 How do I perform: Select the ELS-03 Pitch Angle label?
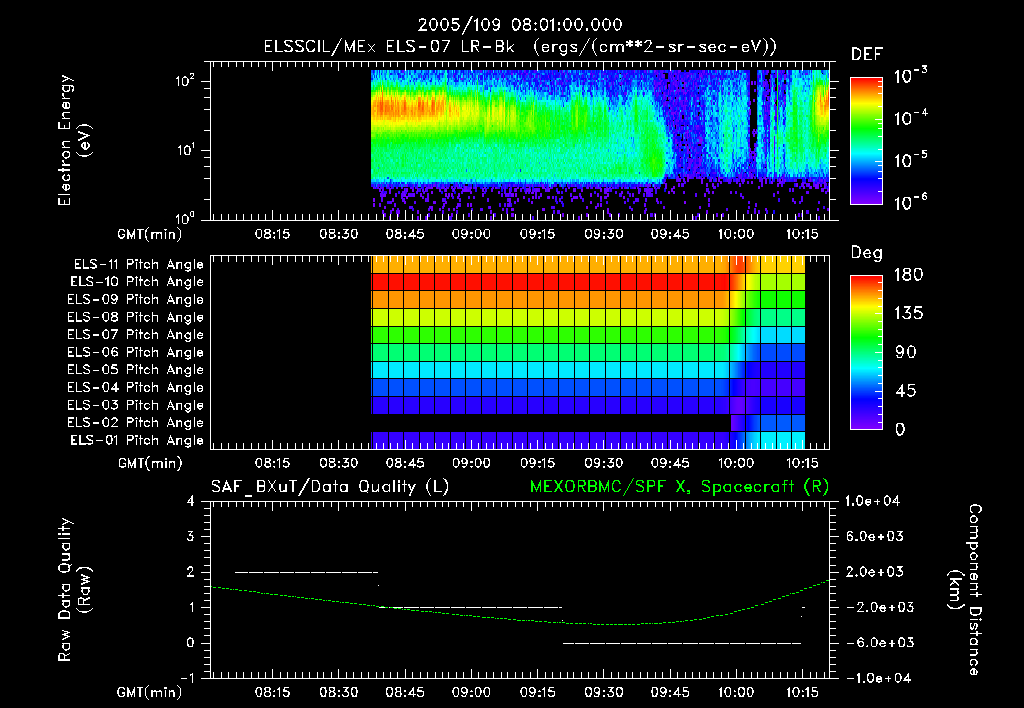[135, 405]
